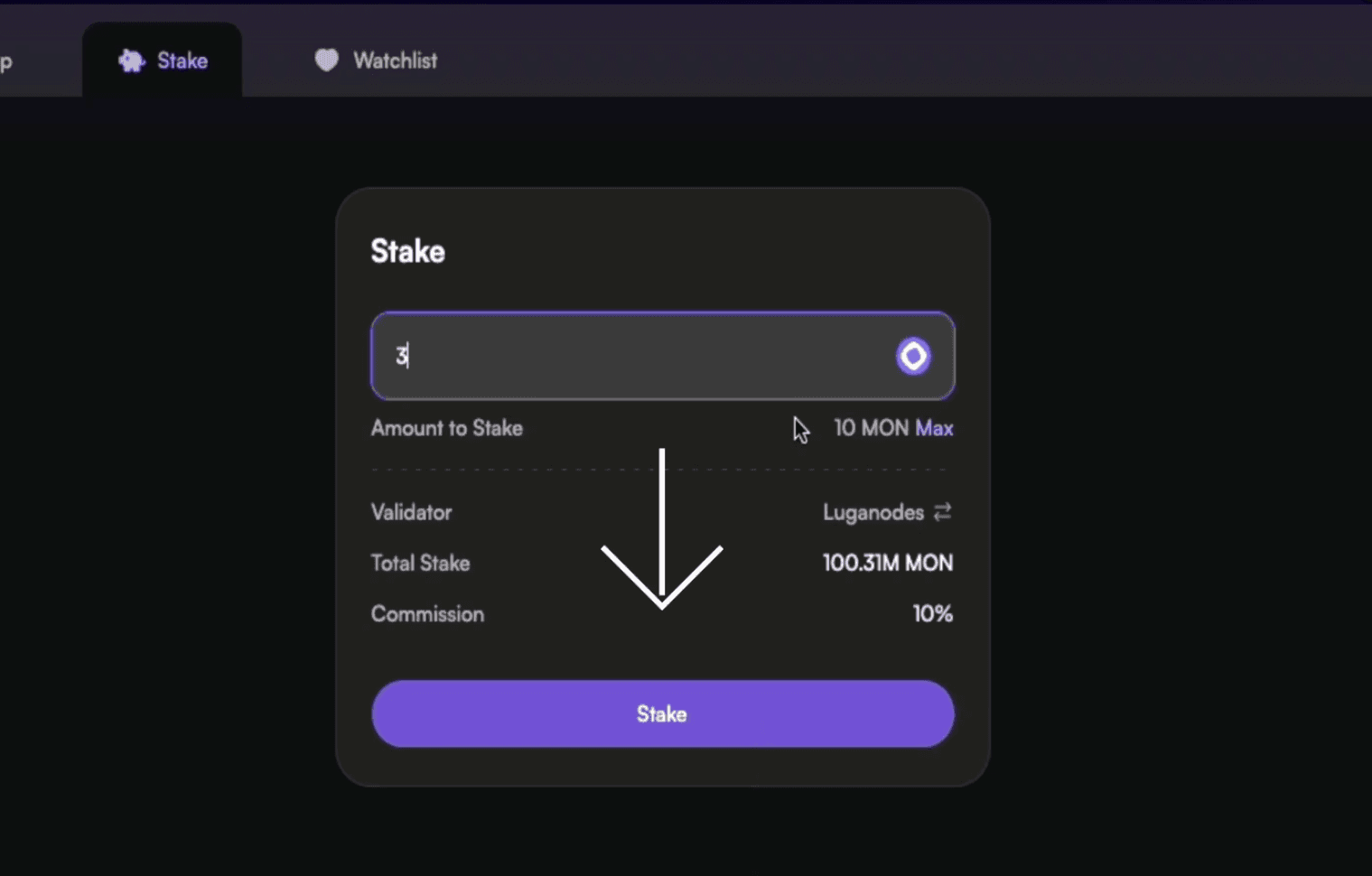Click the Stake heading in the card

tap(407, 251)
